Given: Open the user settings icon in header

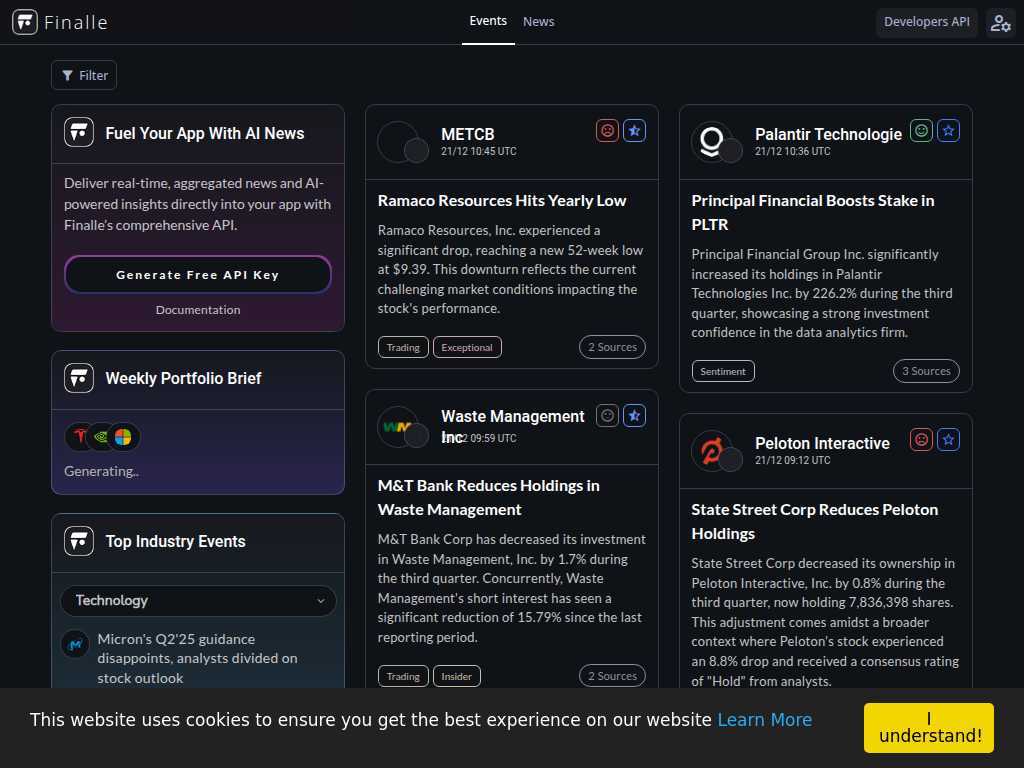Looking at the screenshot, I should click(x=1000, y=23).
